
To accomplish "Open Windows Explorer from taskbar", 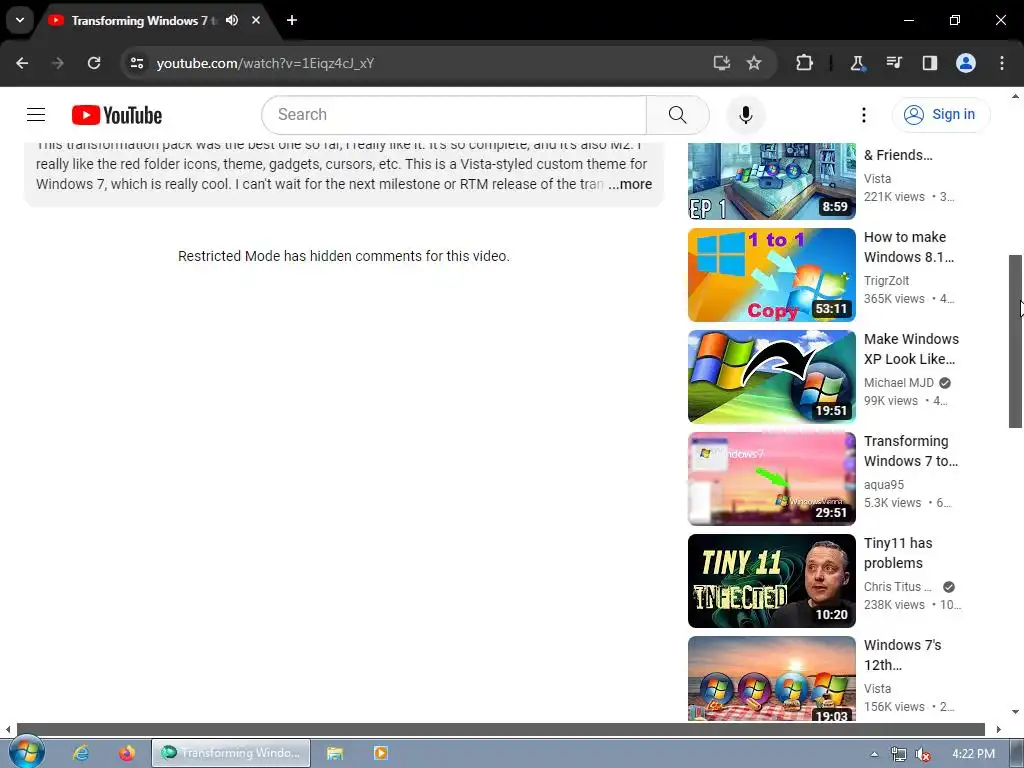I will tap(335, 753).
